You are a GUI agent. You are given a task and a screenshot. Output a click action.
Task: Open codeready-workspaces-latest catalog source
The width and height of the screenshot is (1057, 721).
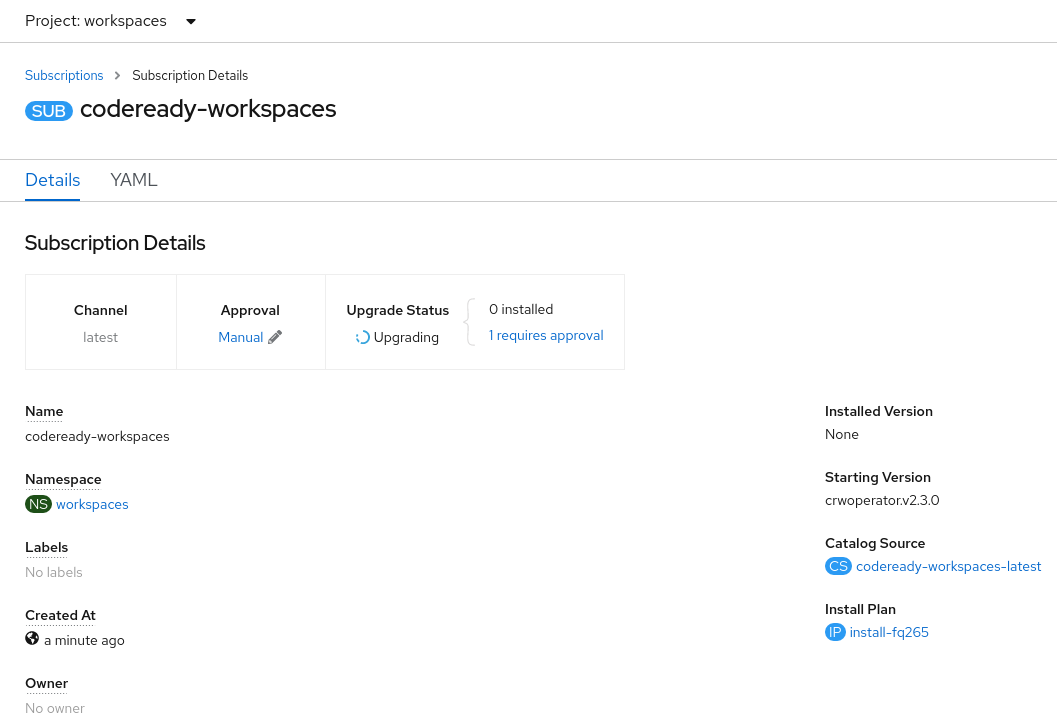[x=948, y=566]
